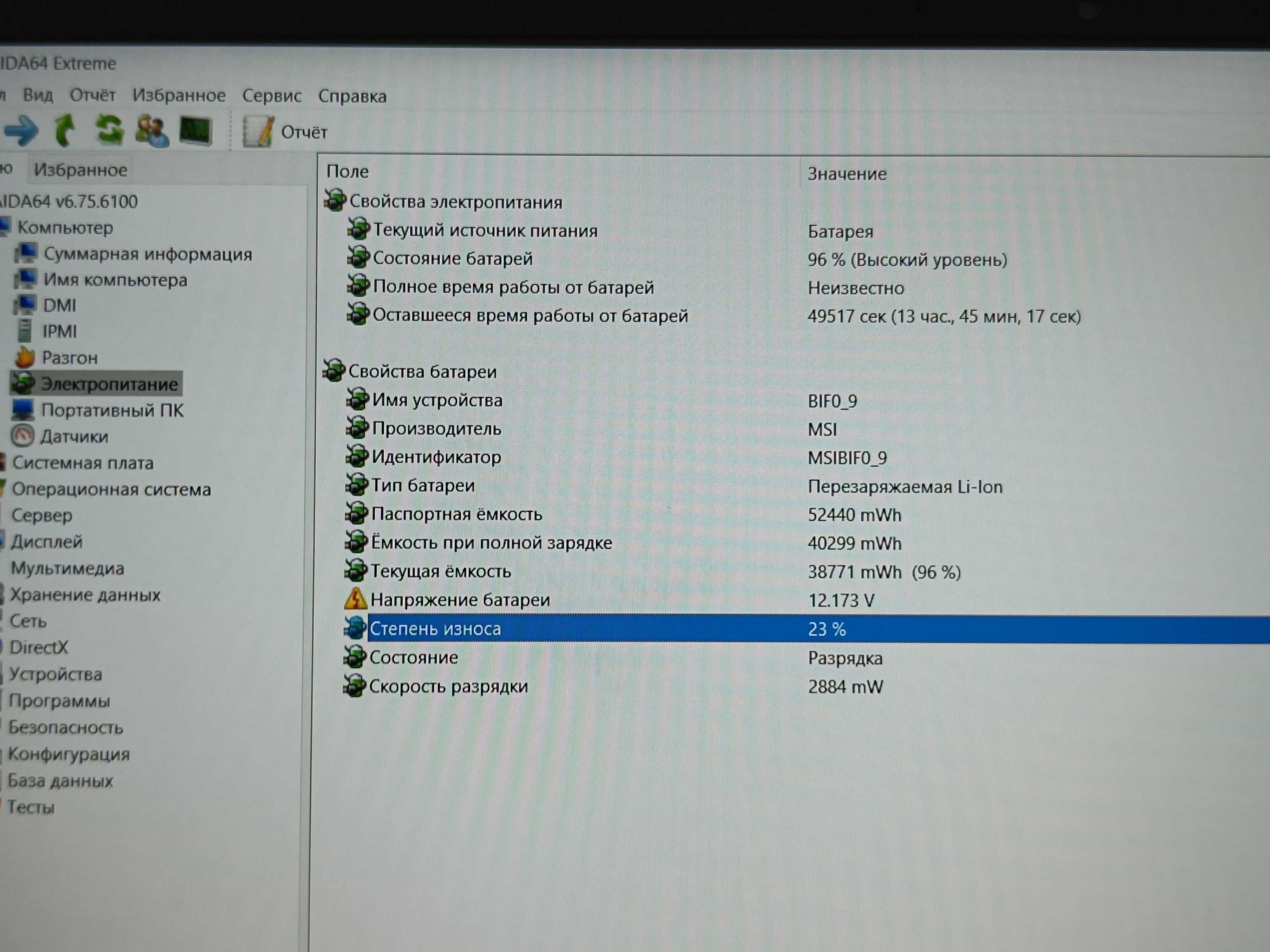Click the Паспортная ёмкость row icon
The width and height of the screenshot is (1270, 952).
(356, 512)
